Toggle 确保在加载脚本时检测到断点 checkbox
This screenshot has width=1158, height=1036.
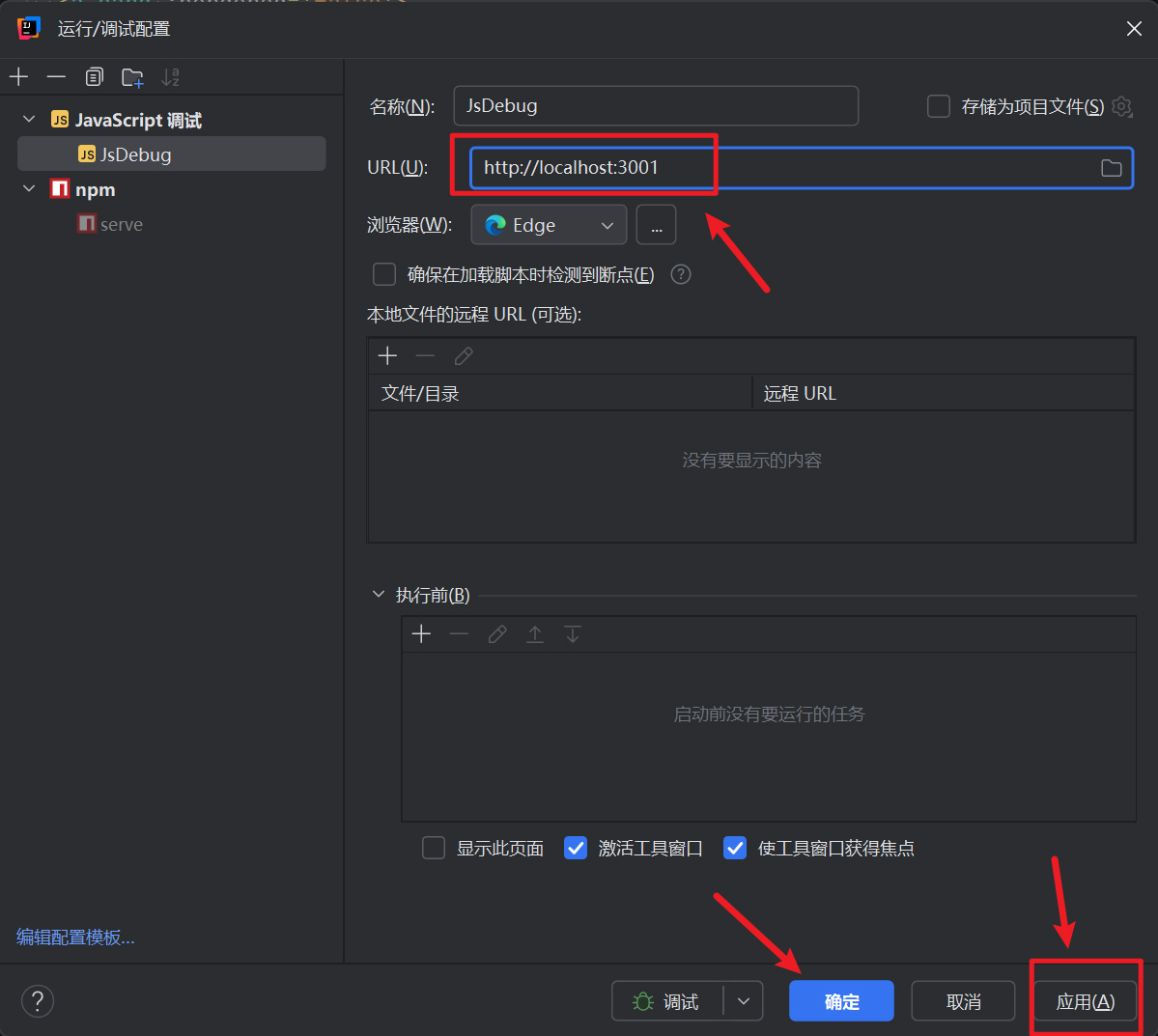point(384,275)
